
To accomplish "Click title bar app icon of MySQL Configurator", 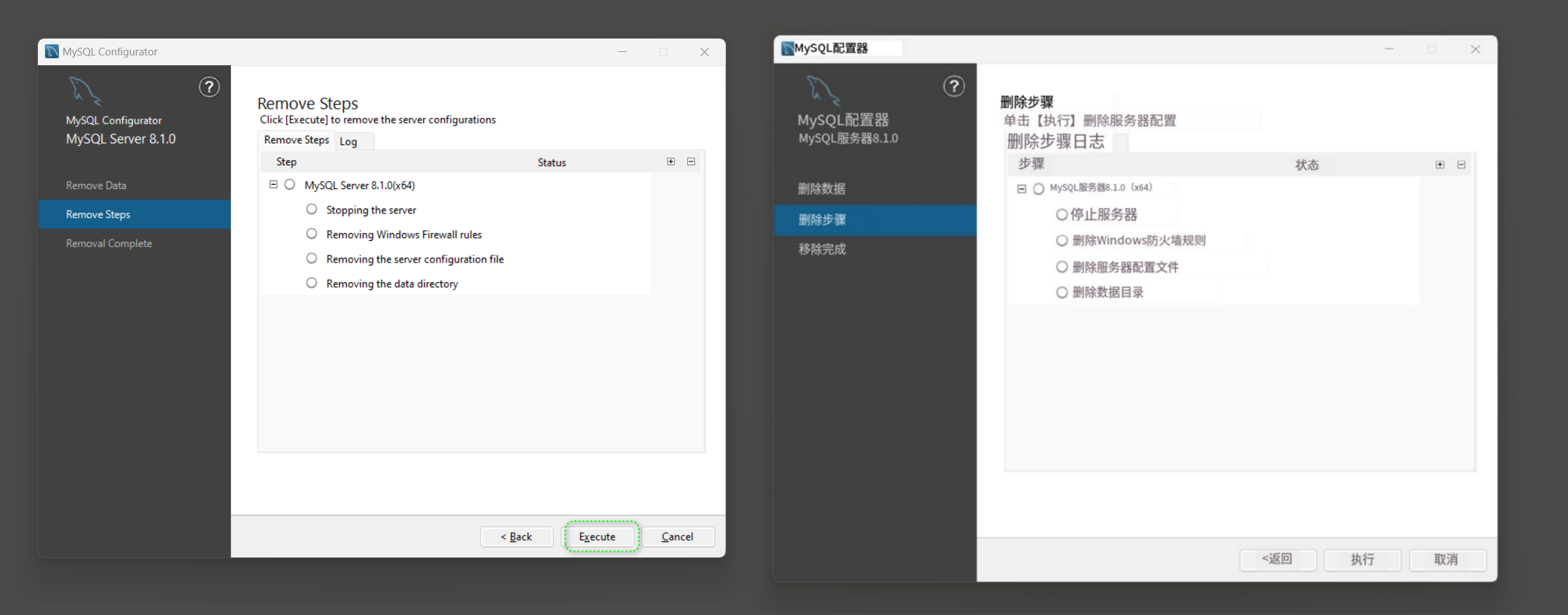I will coord(52,51).
